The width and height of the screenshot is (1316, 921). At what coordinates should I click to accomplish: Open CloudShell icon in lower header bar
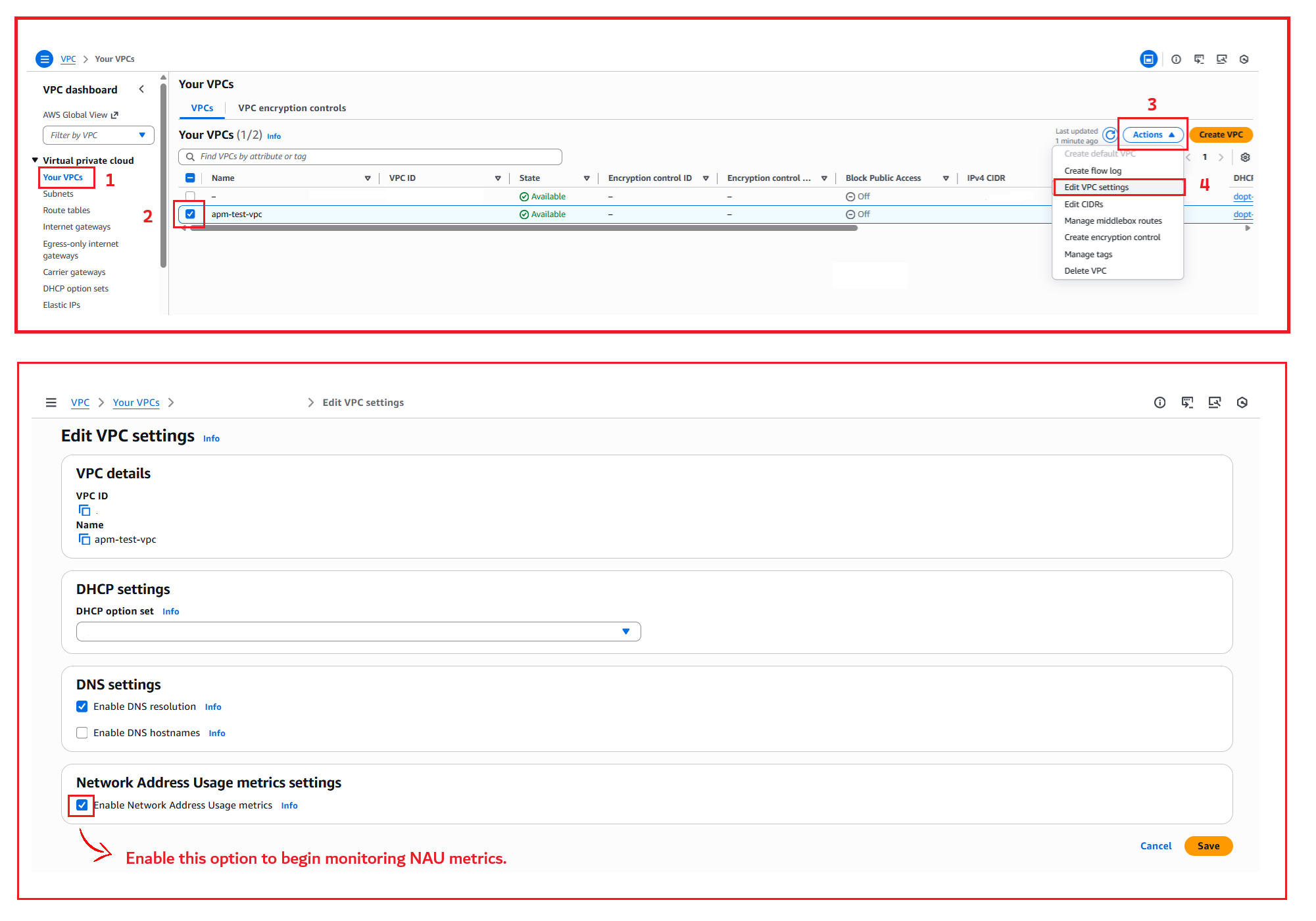tap(1186, 403)
